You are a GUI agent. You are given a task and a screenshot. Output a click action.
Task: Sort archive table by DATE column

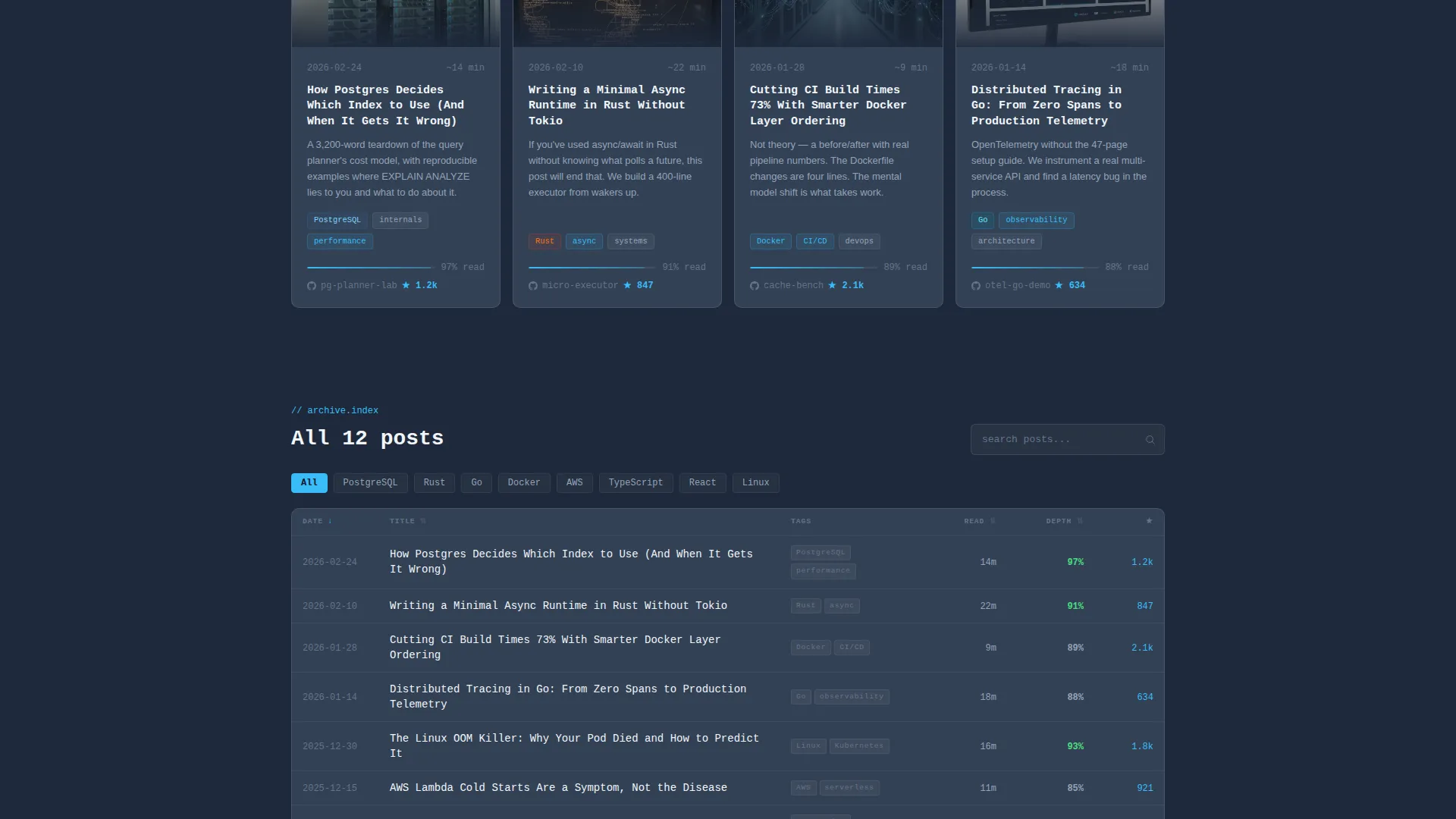coord(317,521)
